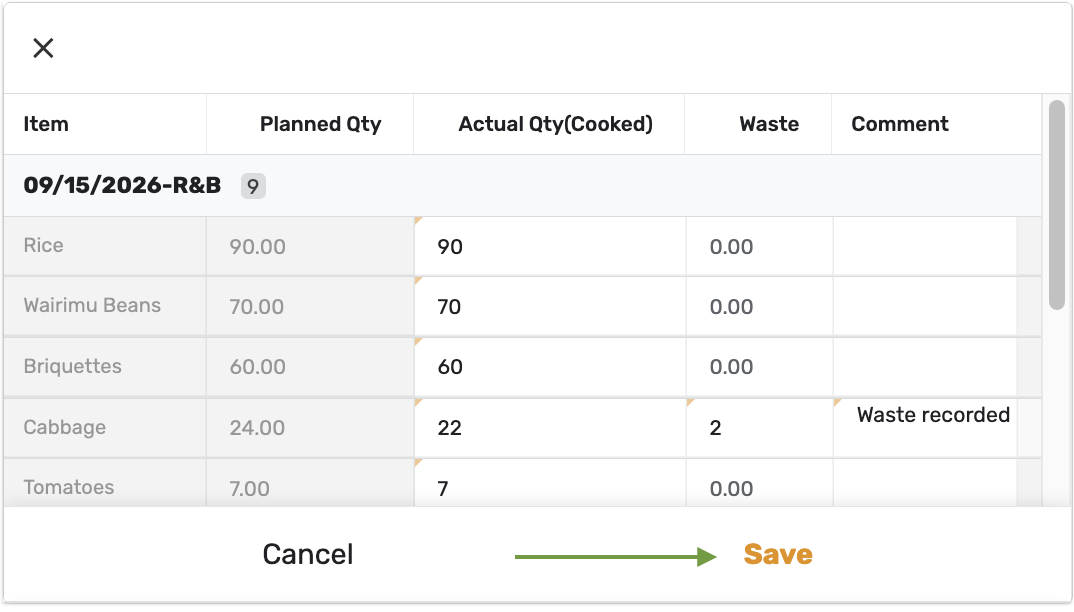Image resolution: width=1074 pixels, height=612 pixels.
Task: Click Tomatoes planned quantity 7.00
Action: pos(310,483)
